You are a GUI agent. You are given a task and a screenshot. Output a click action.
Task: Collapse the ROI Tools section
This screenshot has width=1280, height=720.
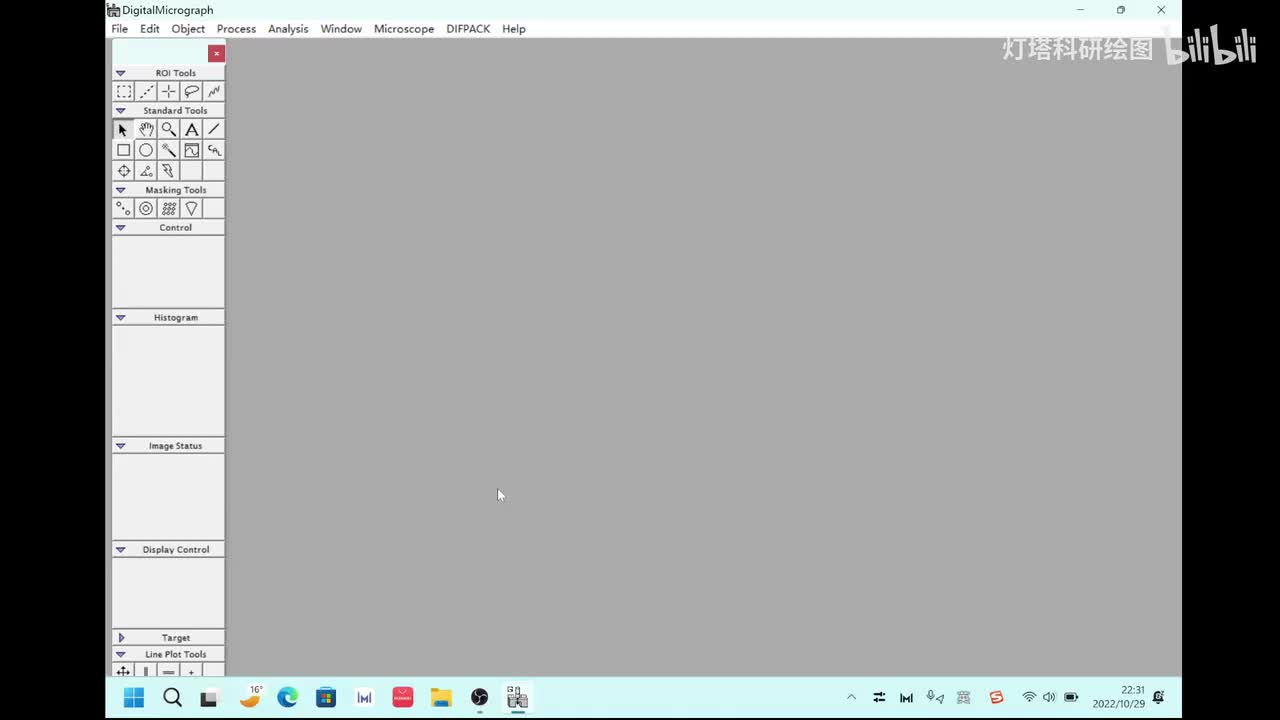pyautogui.click(x=121, y=73)
